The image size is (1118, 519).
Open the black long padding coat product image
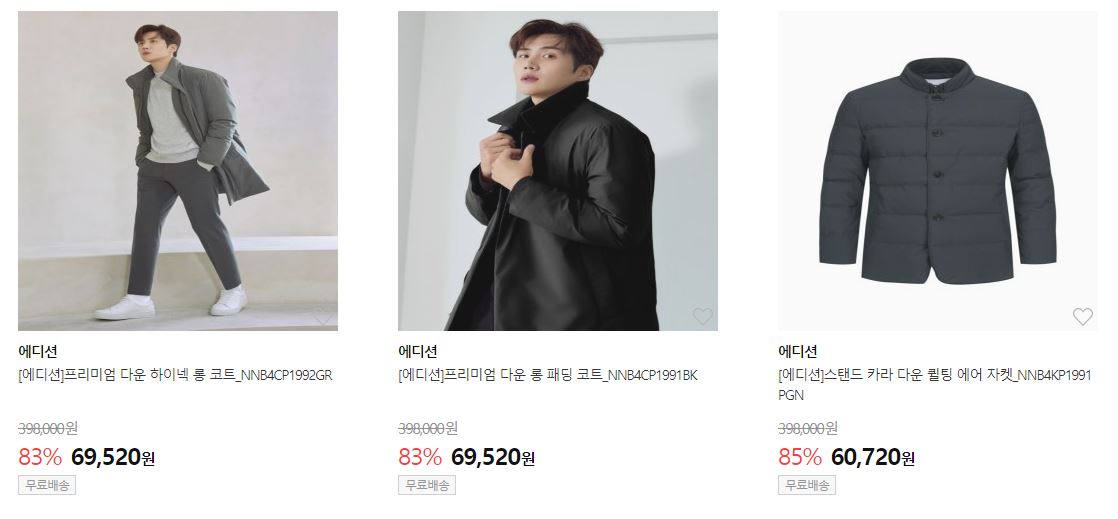(x=558, y=170)
